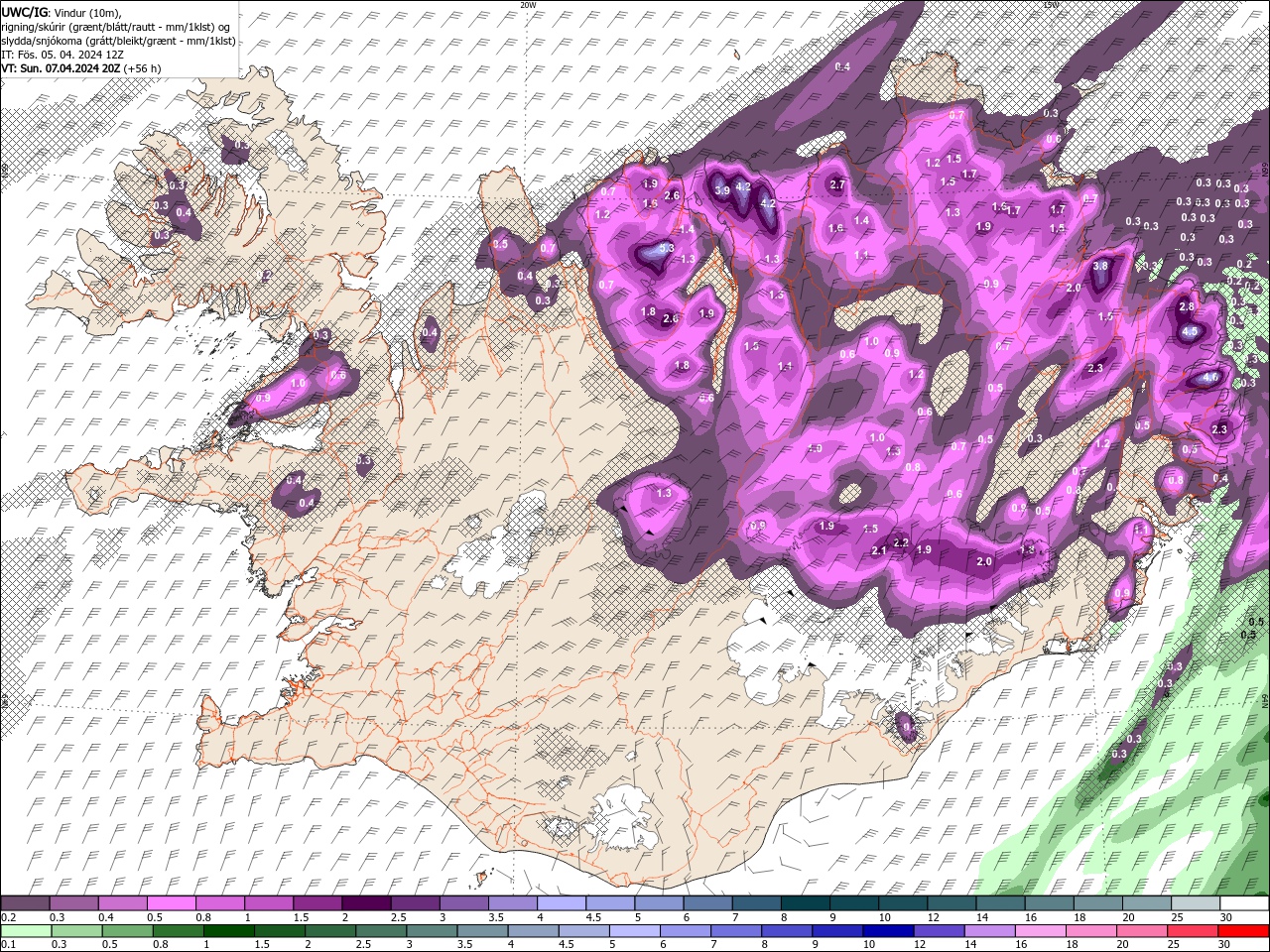The height and width of the screenshot is (952, 1270).
Task: Click the 'IT: Fös. 05. 04. 2024 12Z' line
Action: [x=63, y=54]
